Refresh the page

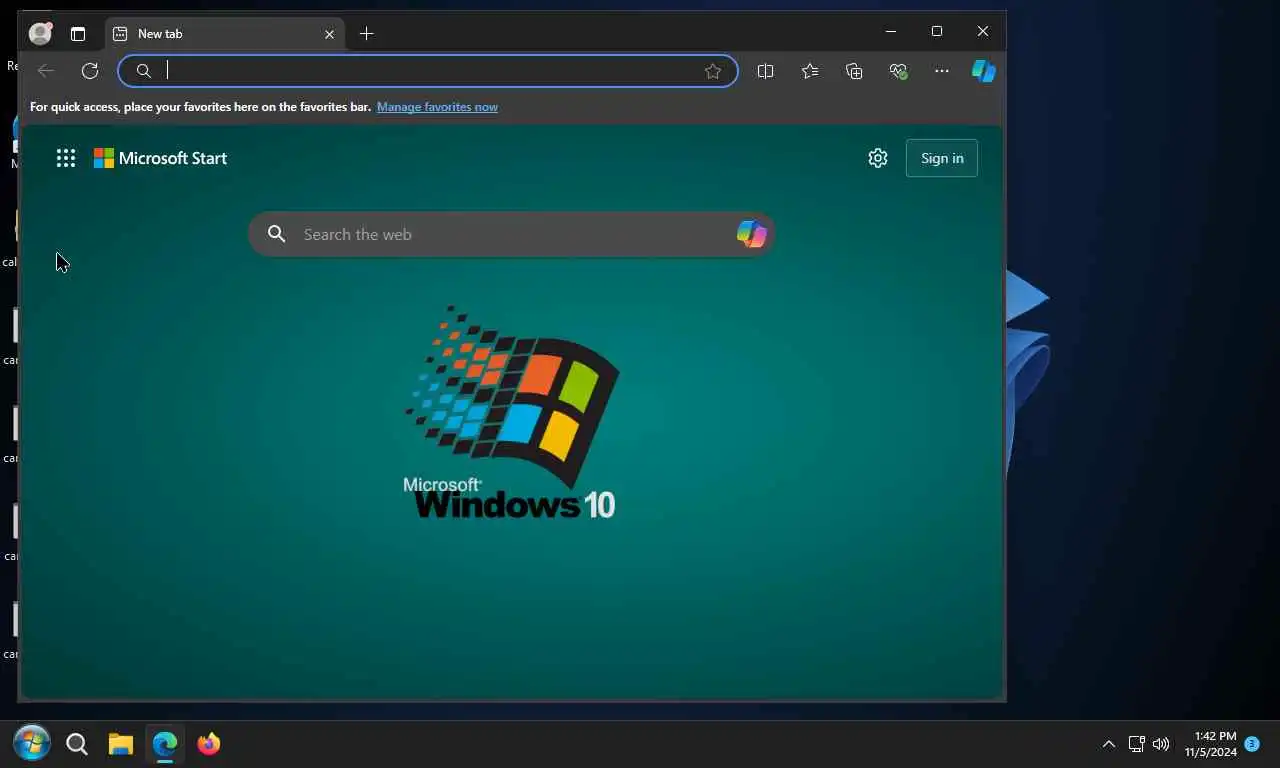coord(90,71)
